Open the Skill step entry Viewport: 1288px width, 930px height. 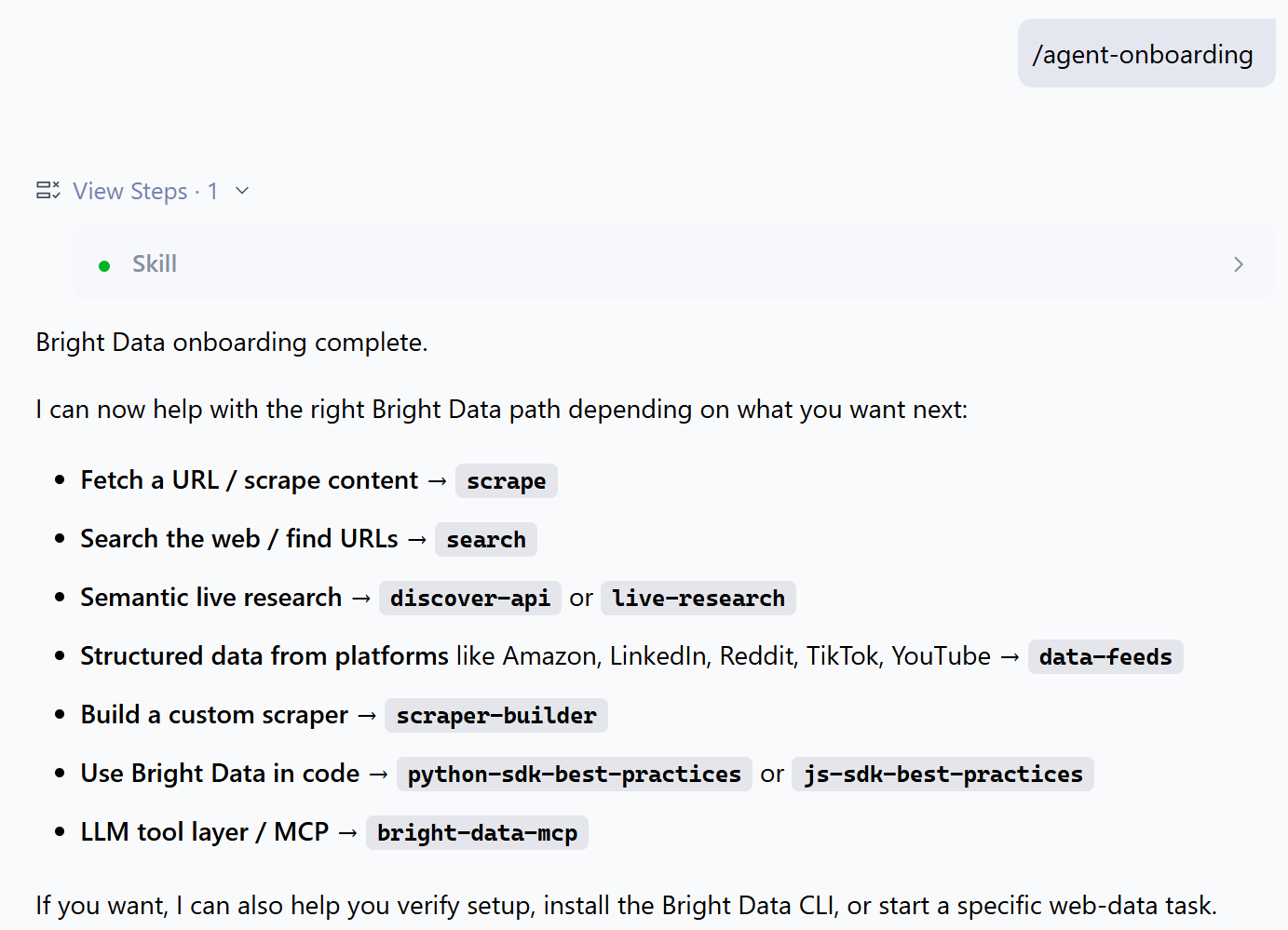click(x=674, y=264)
